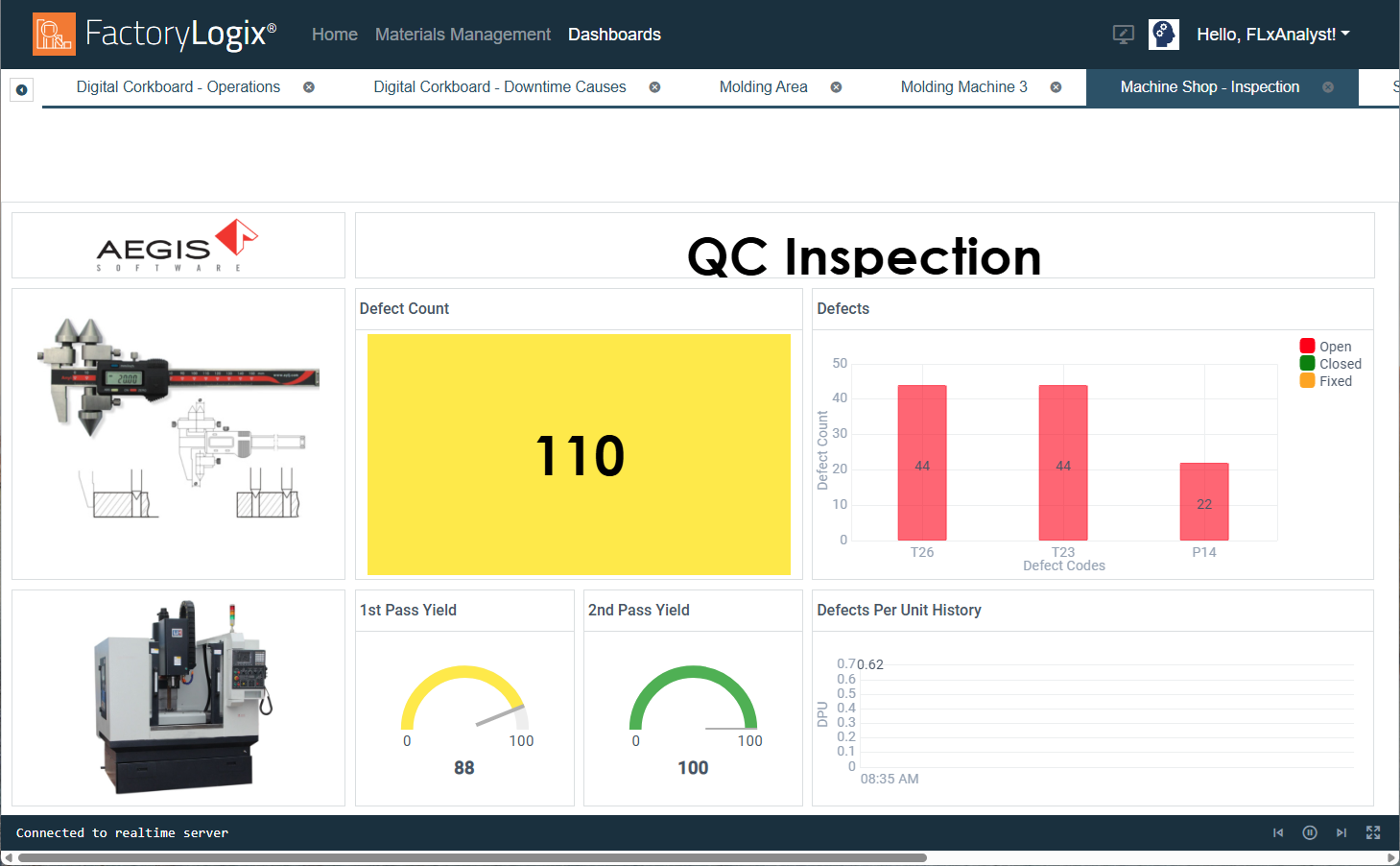
Task: Skip to next dashboard in slideshow
Action: coord(1341,832)
